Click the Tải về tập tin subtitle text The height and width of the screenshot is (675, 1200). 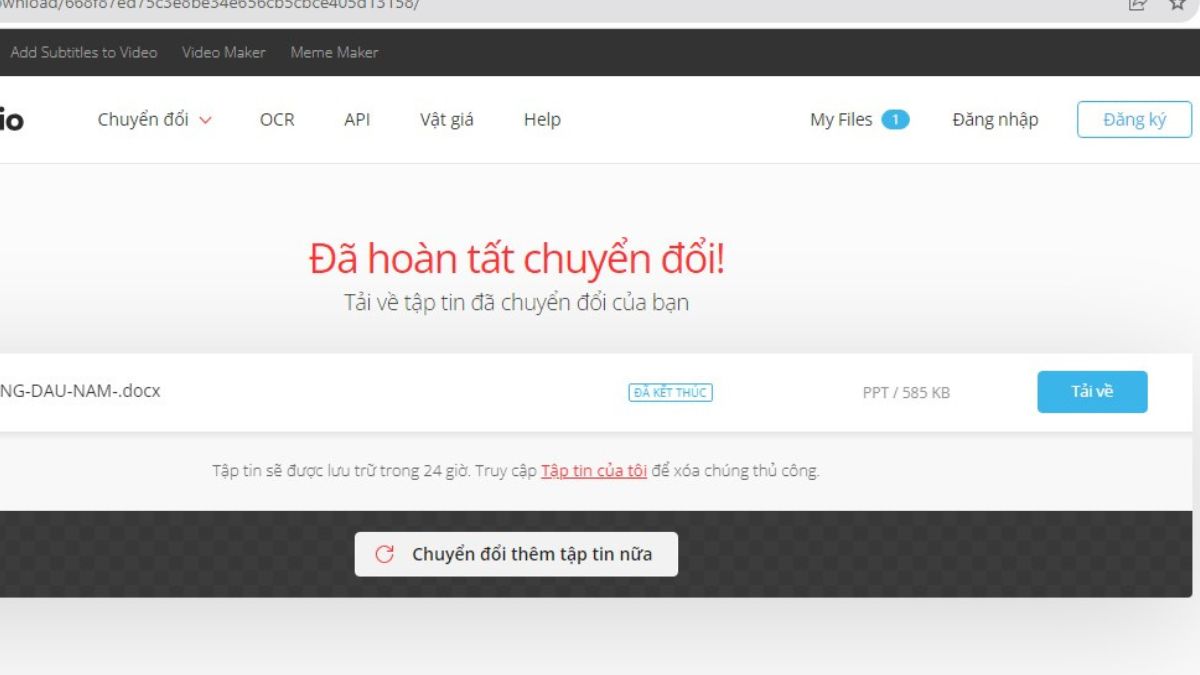pyautogui.click(x=516, y=302)
